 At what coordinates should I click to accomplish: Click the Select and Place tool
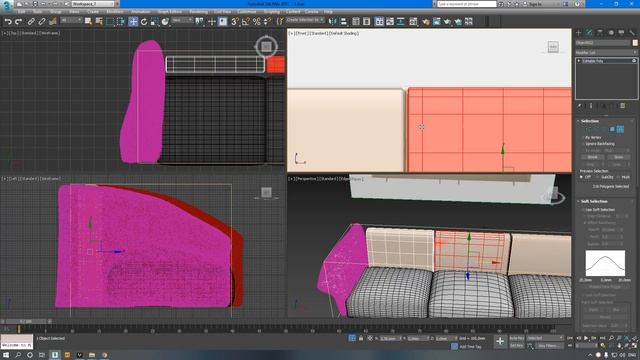point(165,22)
